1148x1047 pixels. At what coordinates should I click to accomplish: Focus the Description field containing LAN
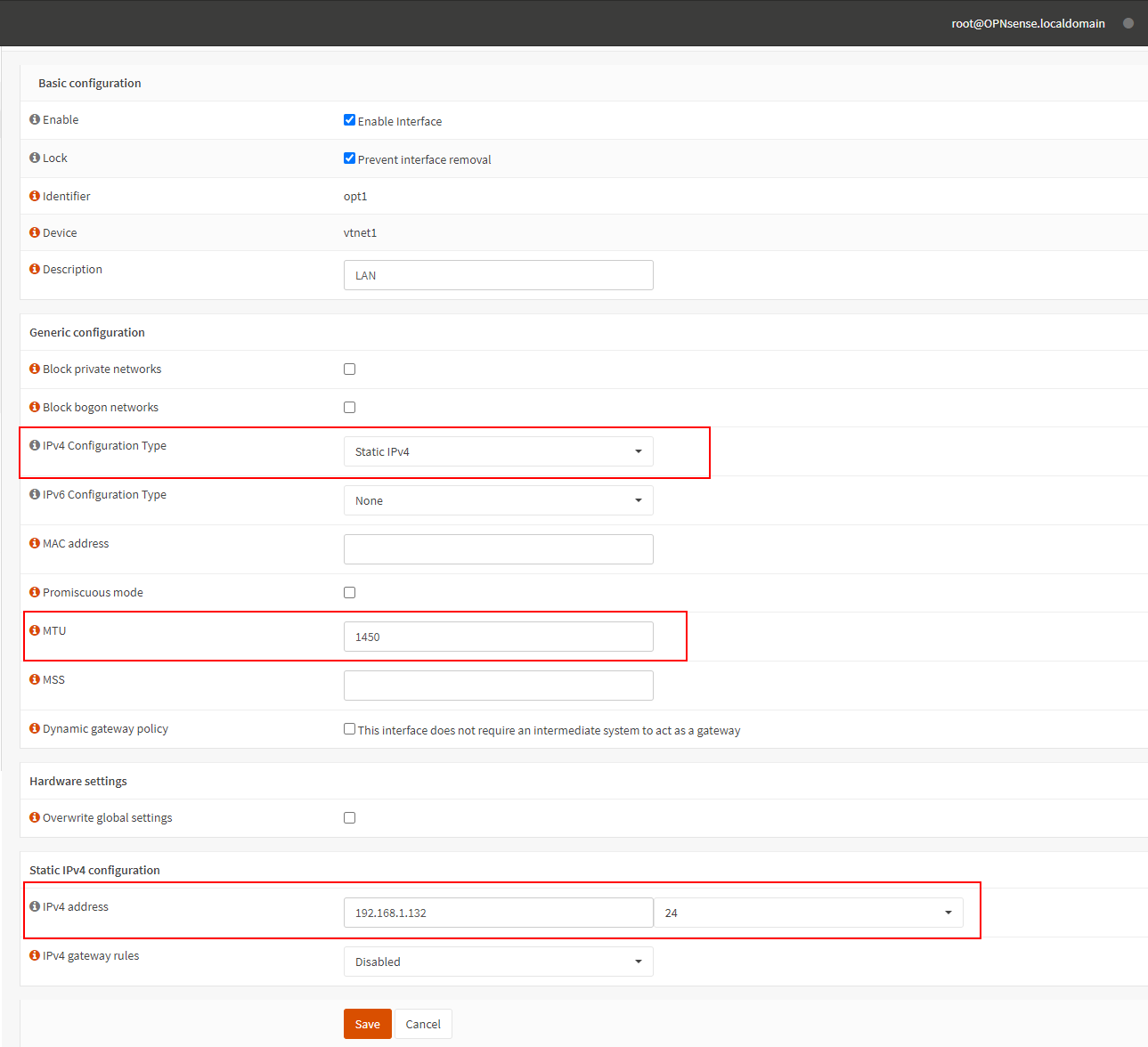point(499,275)
